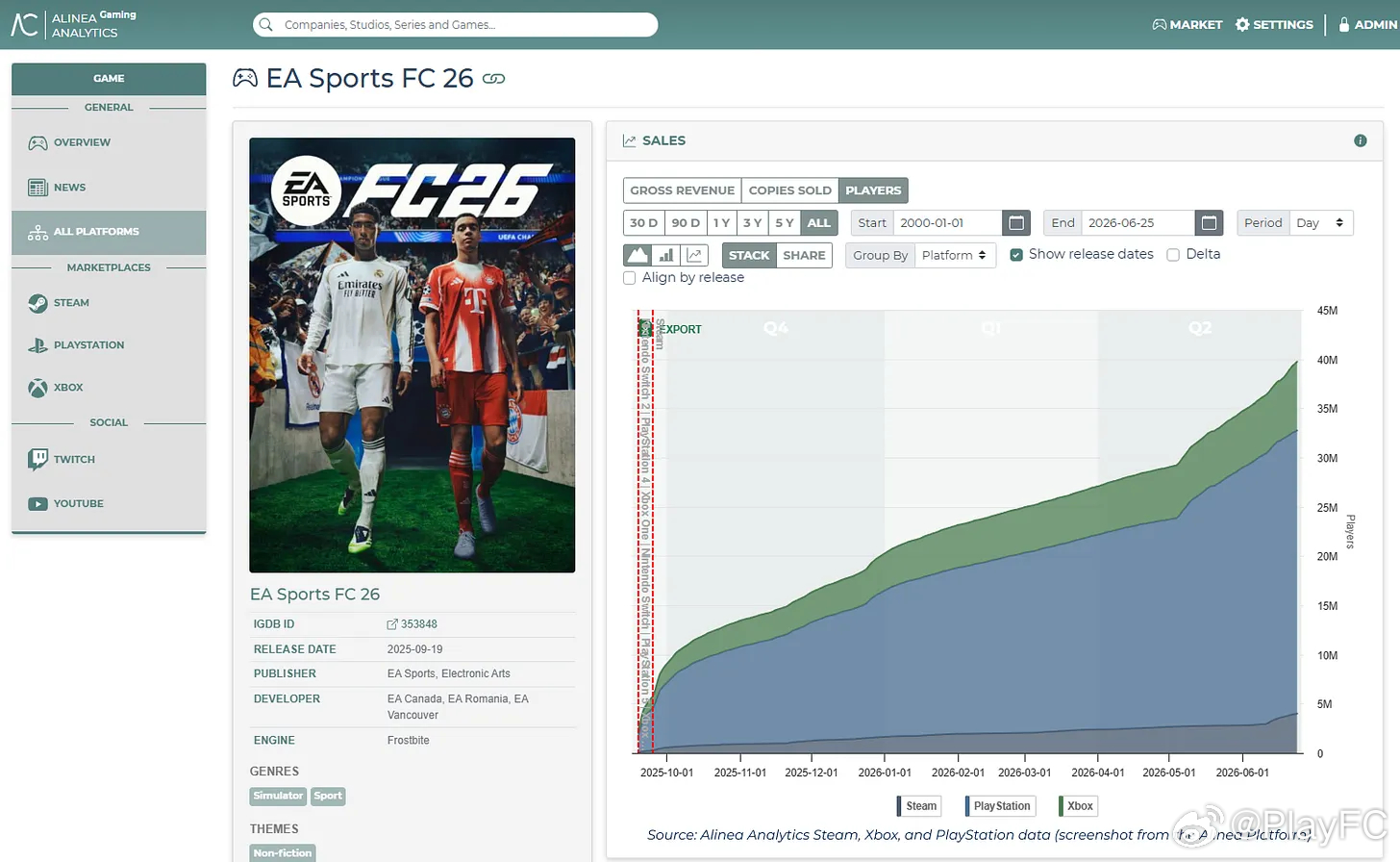Open IGDB ID 353848 link
Viewport: 1400px width, 862px height.
coord(412,624)
